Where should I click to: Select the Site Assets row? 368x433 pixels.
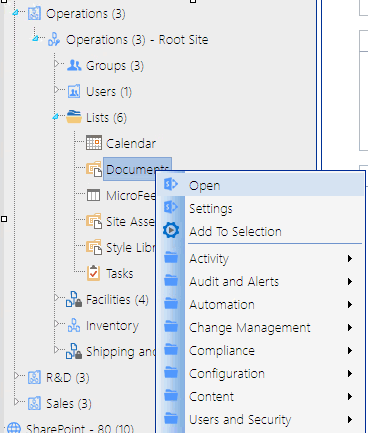tap(130, 222)
